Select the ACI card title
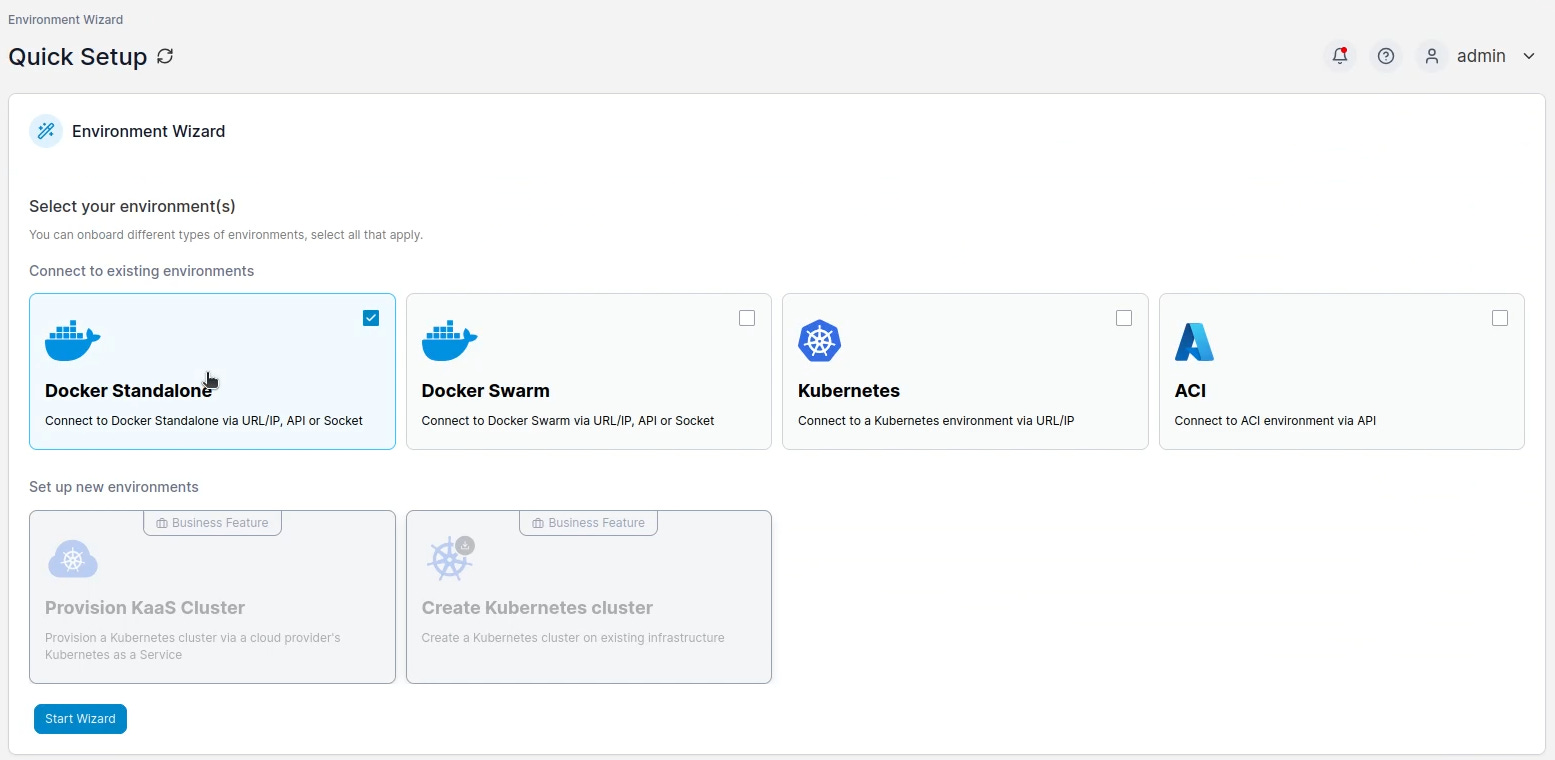 click(x=1190, y=391)
